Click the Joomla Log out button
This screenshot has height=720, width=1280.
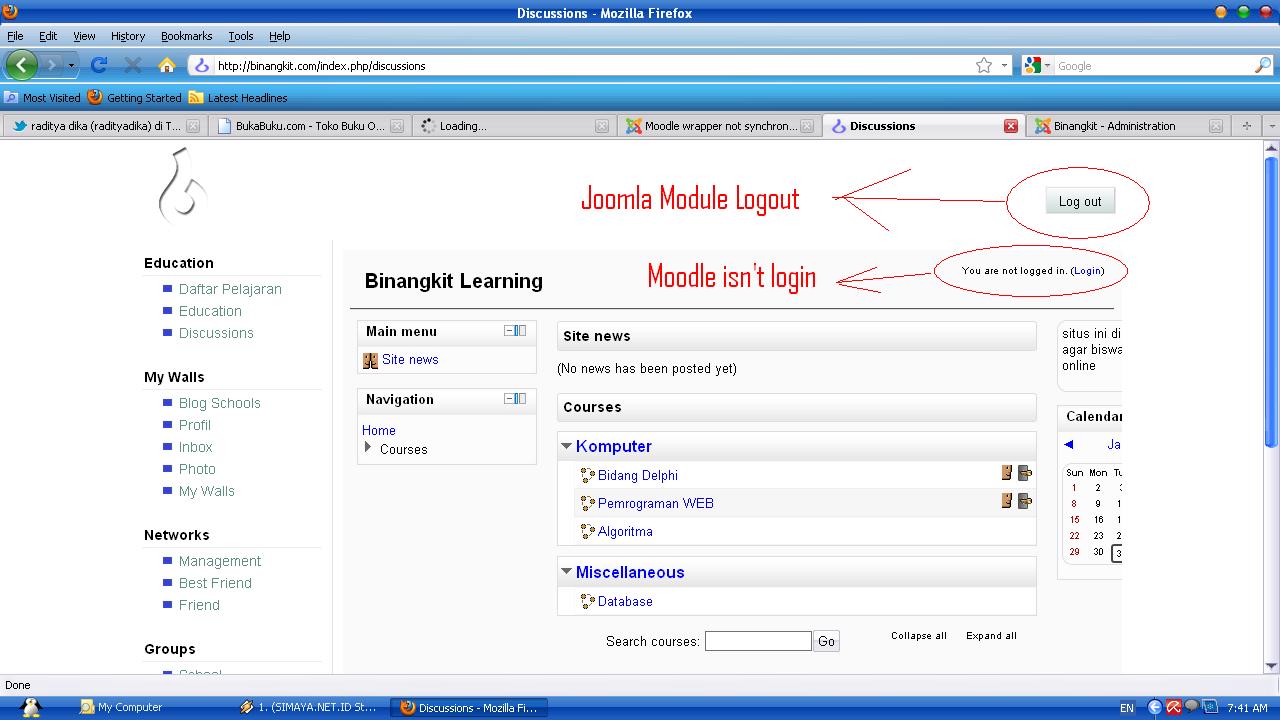tap(1080, 201)
